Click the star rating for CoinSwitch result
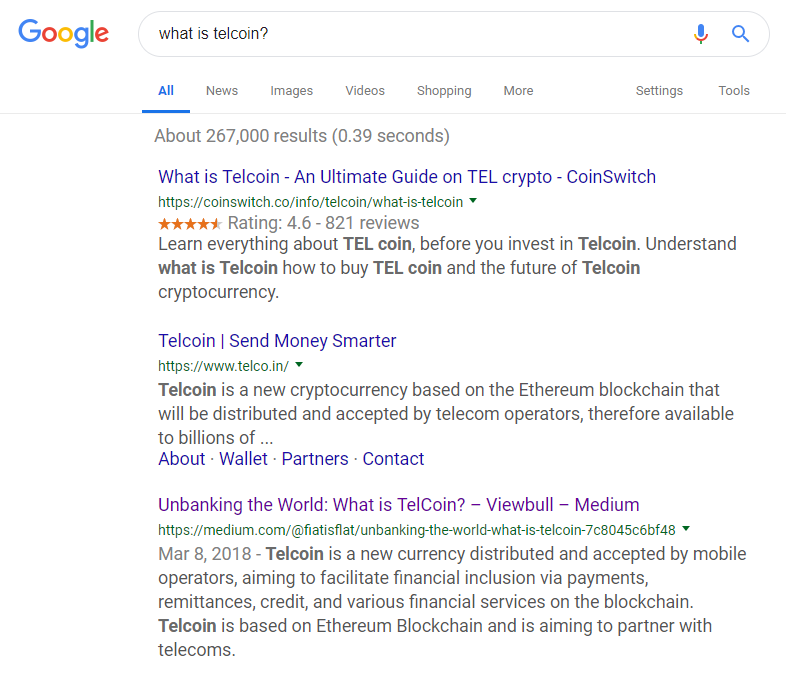Image resolution: width=786 pixels, height=688 pixels. (x=190, y=223)
